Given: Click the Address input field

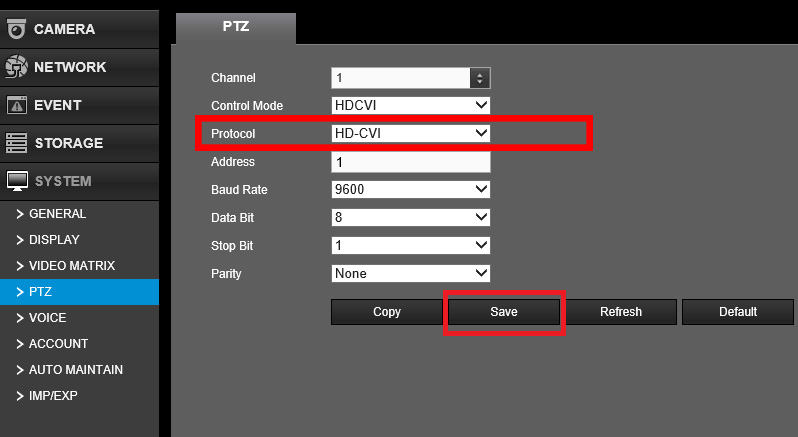Looking at the screenshot, I should pos(410,162).
